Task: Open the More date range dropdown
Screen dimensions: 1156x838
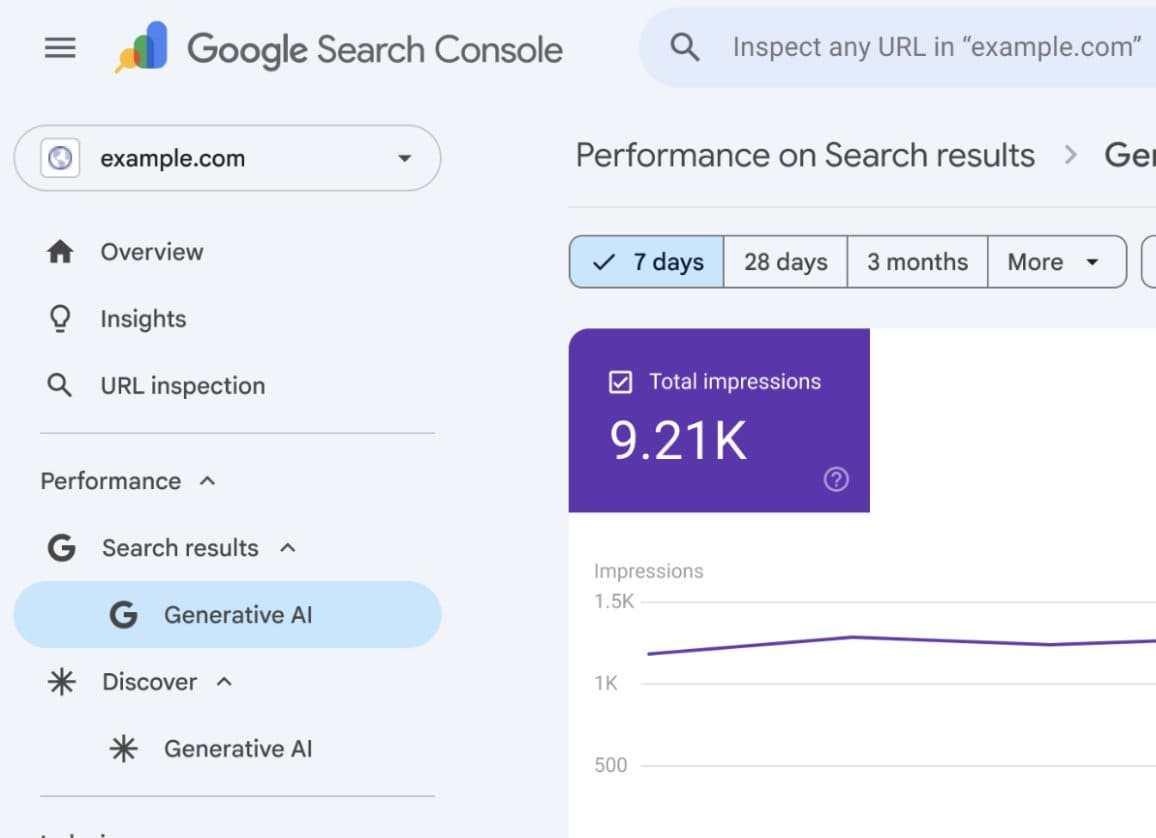Action: [x=1056, y=262]
